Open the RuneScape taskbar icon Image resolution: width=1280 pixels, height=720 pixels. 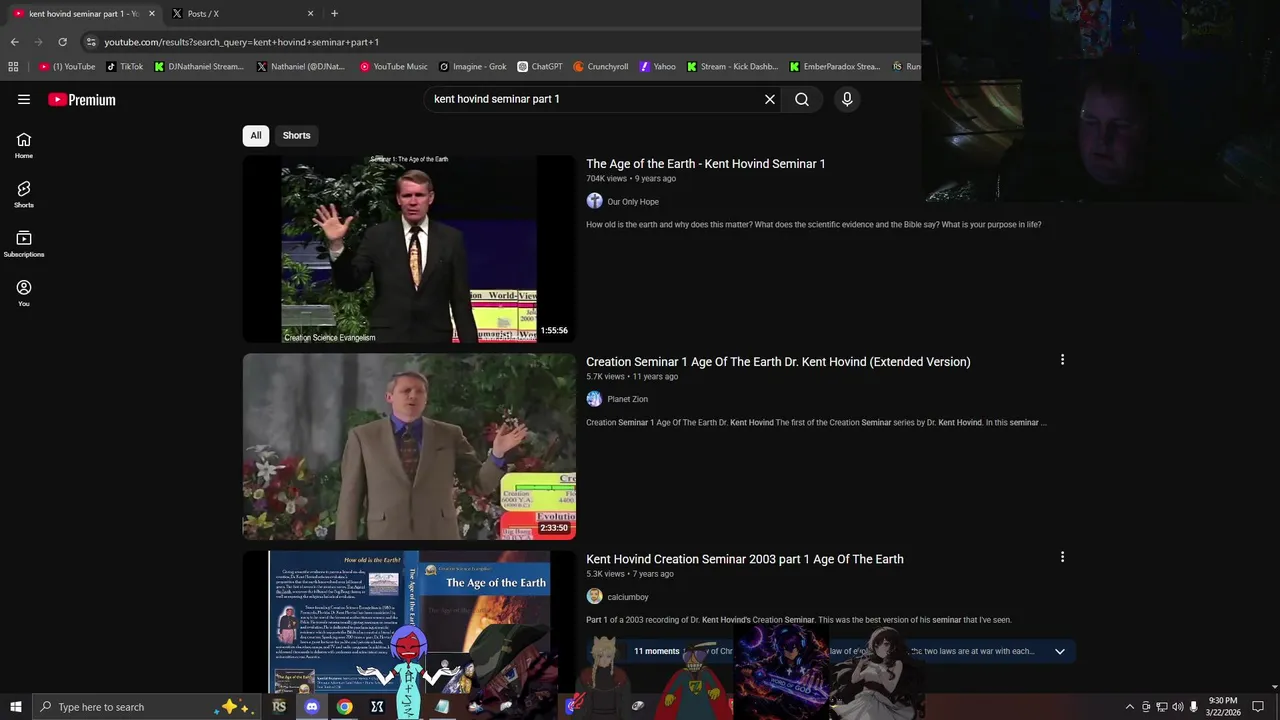point(279,707)
